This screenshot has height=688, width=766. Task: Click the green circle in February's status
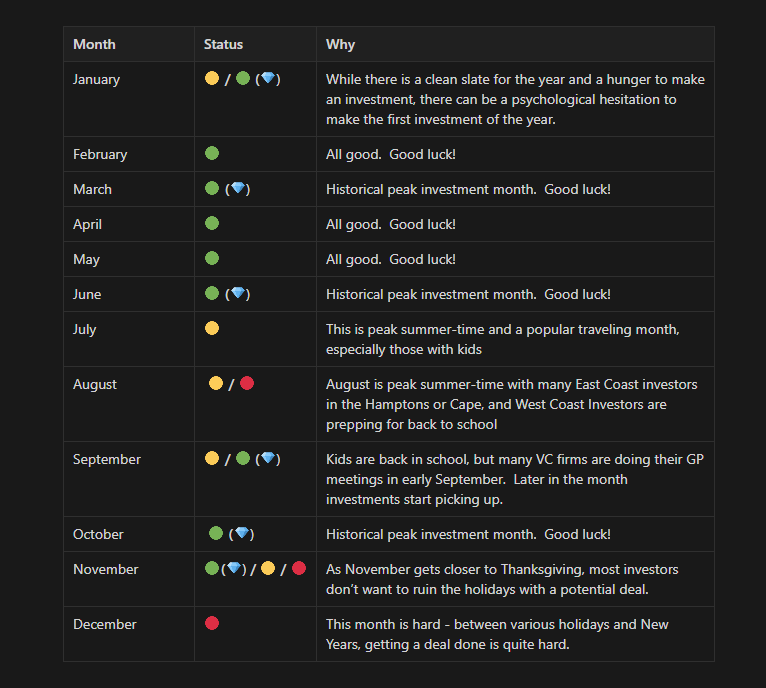(212, 154)
